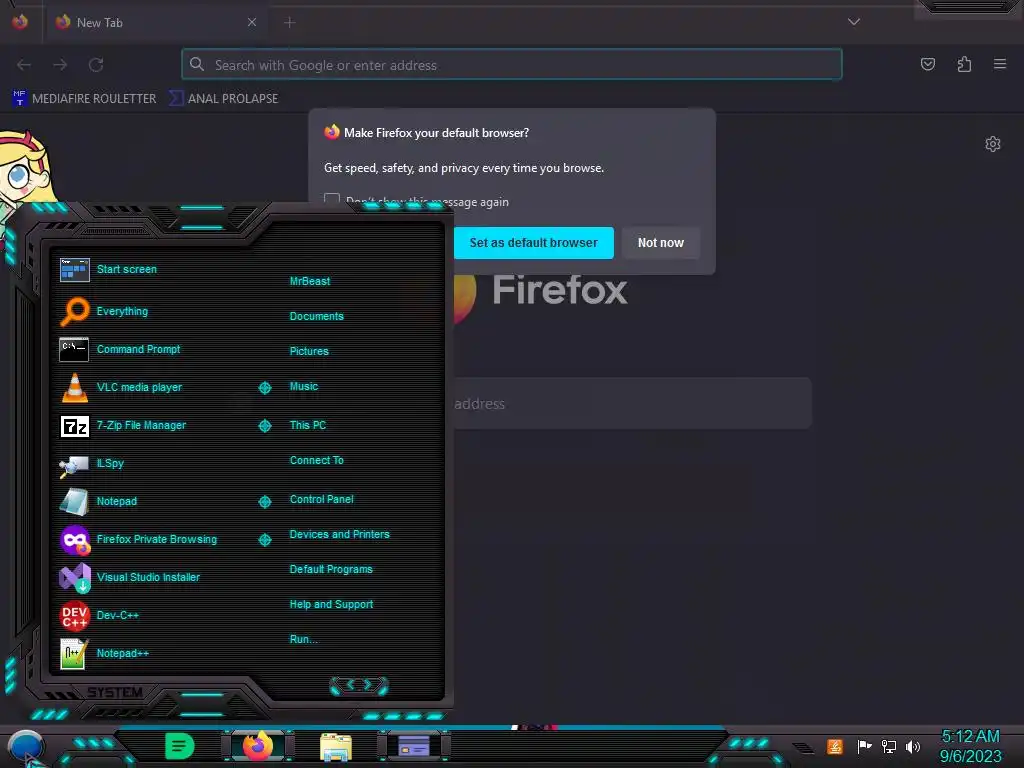Expand 7-Zip File Manager jump list

click(264, 426)
